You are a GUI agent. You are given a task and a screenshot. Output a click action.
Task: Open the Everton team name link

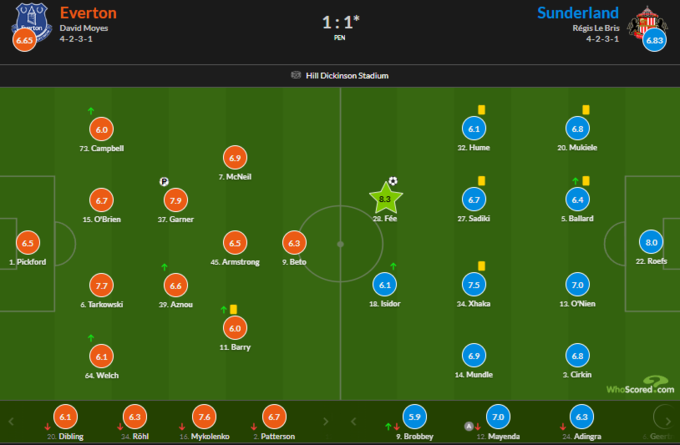(88, 13)
